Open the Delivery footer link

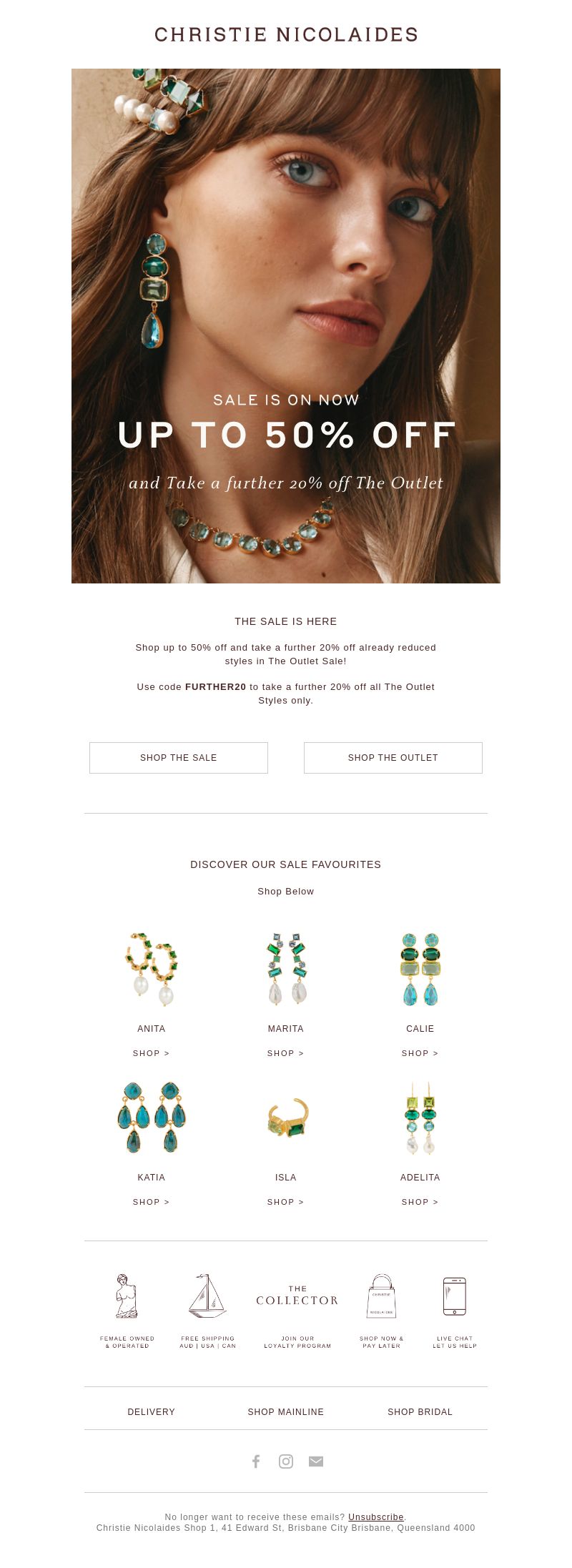coord(152,1411)
